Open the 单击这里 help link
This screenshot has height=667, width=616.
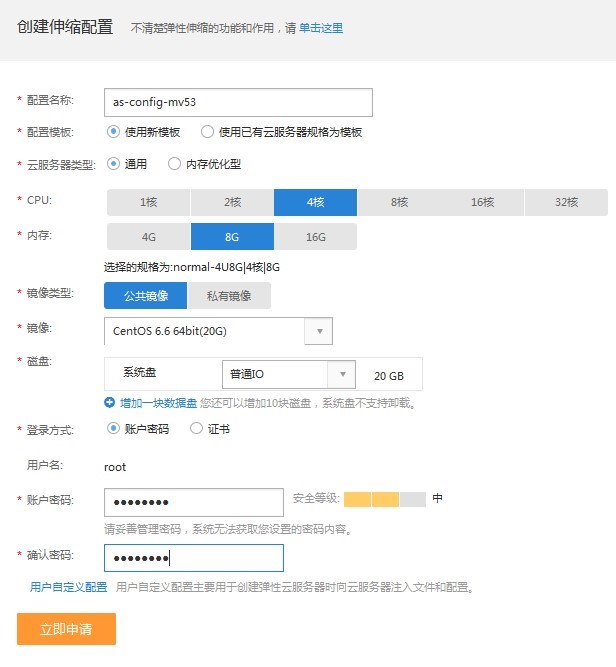[x=321, y=29]
